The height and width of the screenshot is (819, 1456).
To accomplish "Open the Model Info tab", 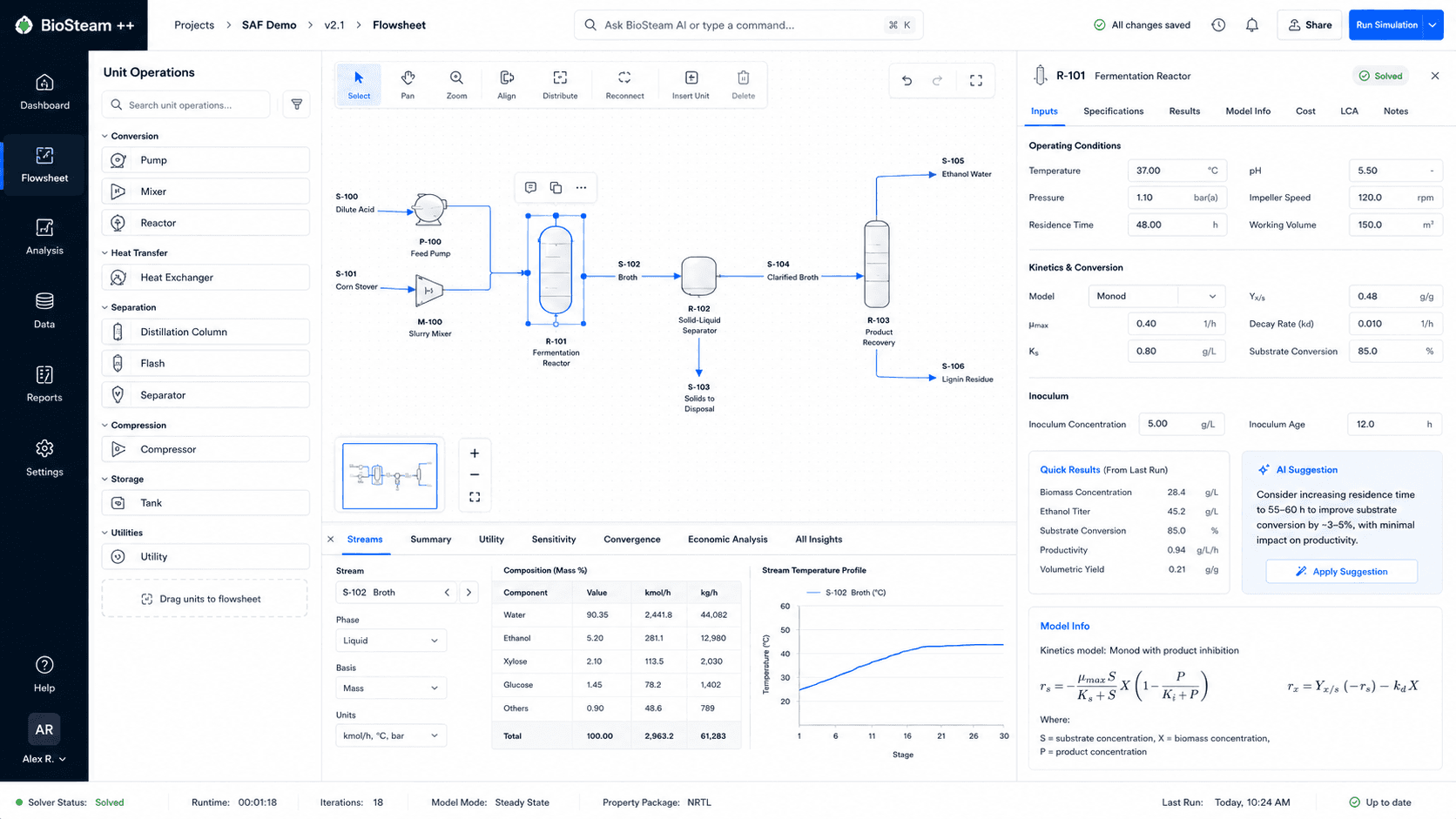I will (1248, 111).
